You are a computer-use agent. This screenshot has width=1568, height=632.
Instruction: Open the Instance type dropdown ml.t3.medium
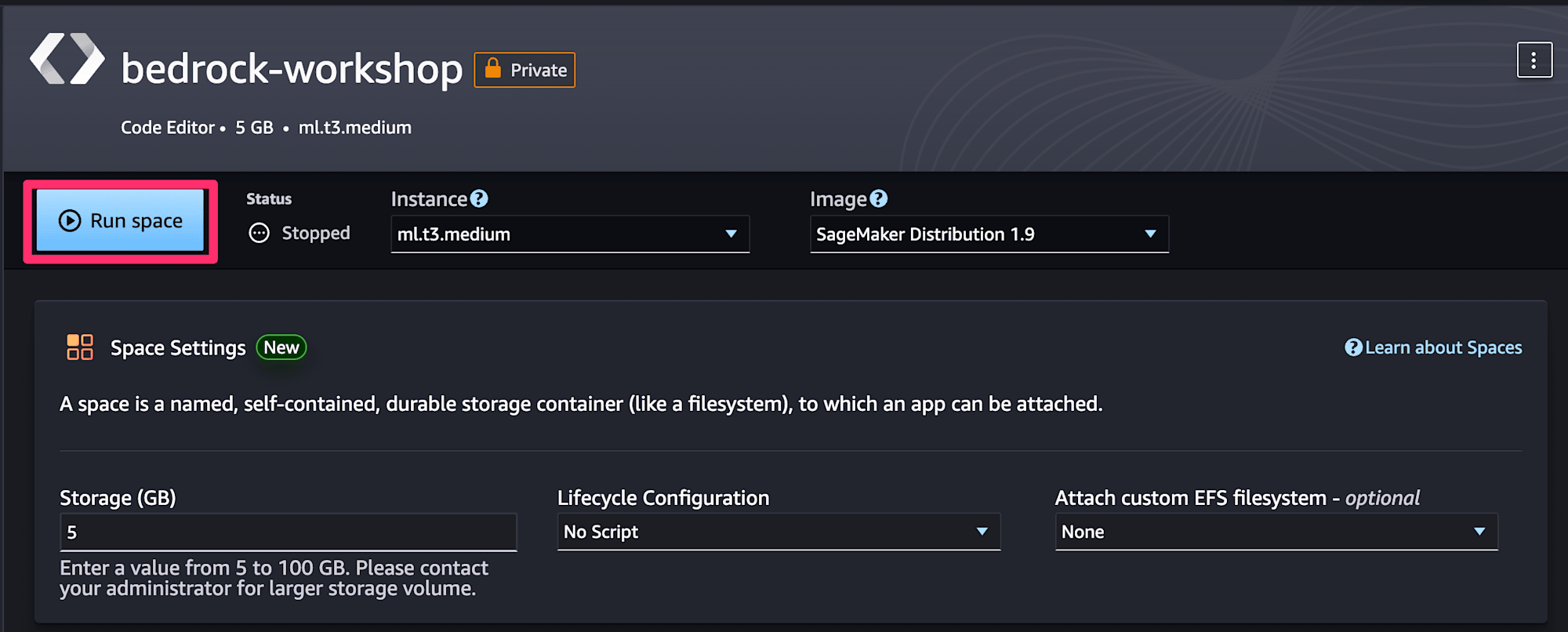pos(570,234)
